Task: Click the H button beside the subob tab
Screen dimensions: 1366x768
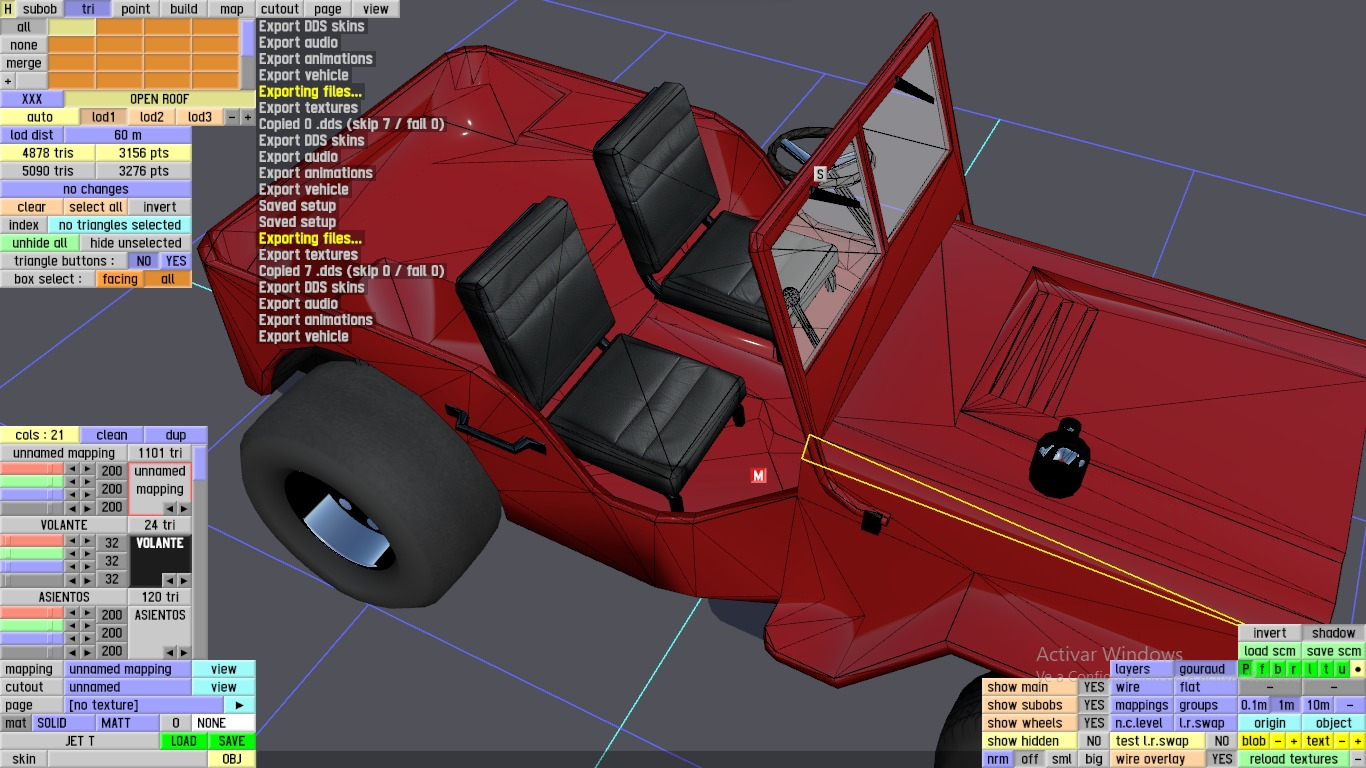Action: coord(8,9)
